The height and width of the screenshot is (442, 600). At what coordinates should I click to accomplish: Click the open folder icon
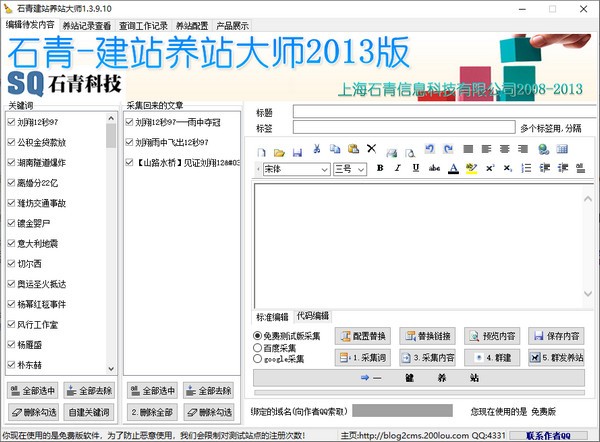tap(279, 153)
